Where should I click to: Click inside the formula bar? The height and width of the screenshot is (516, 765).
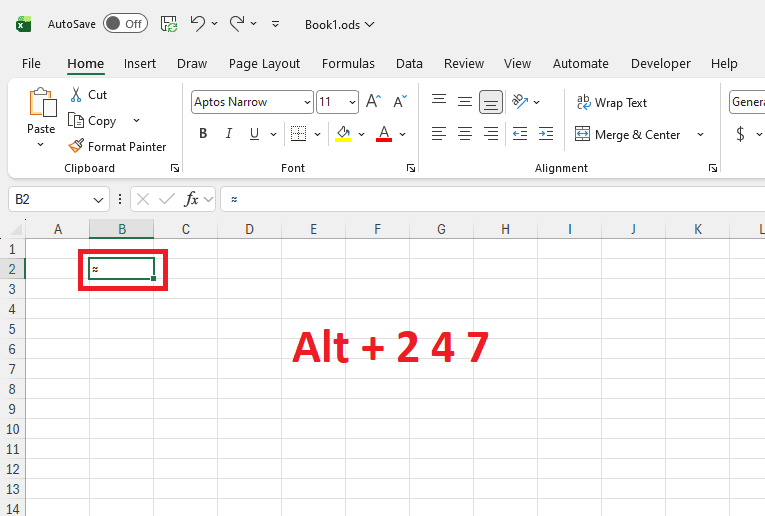click(493, 199)
